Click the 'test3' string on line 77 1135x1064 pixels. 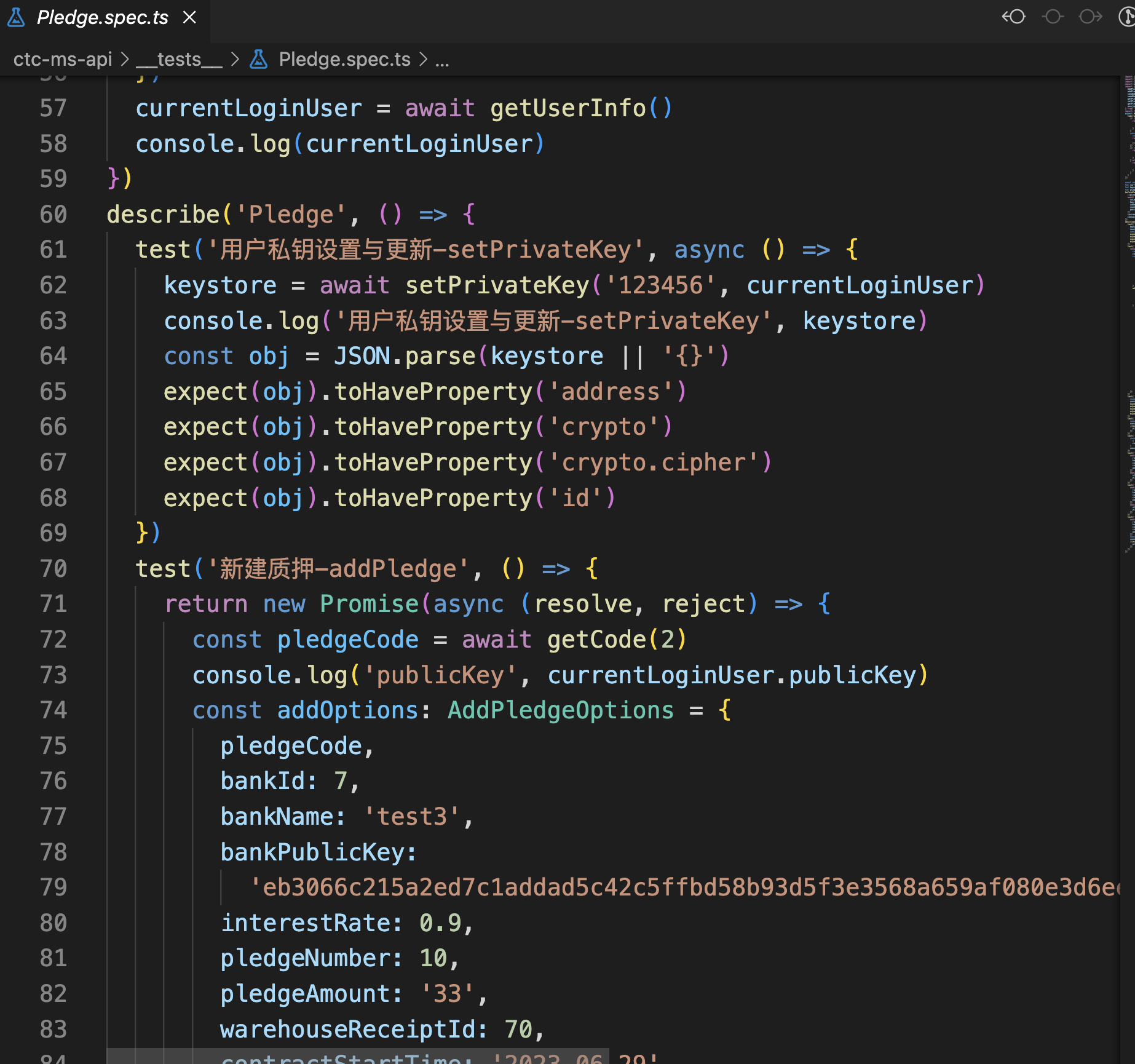(x=412, y=817)
